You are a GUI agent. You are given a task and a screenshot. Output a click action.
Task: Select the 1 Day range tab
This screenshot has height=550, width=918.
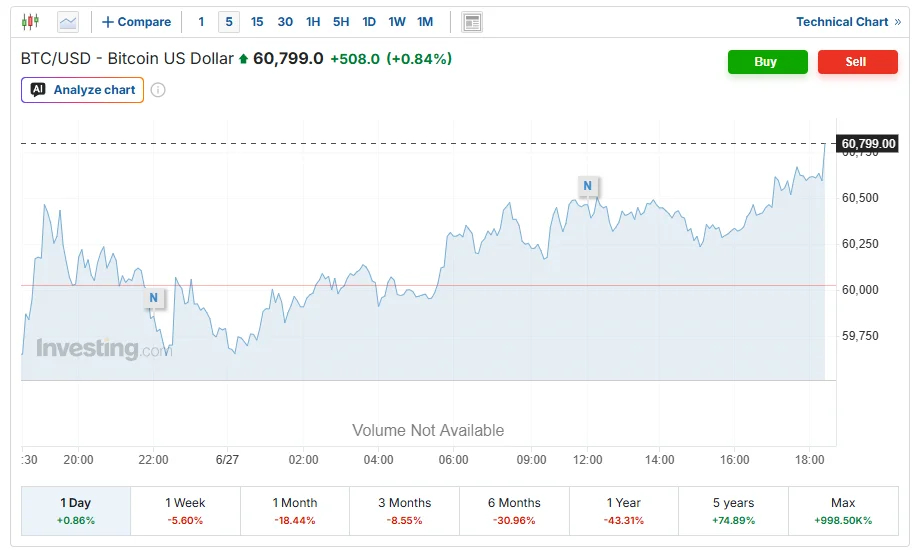coord(76,511)
